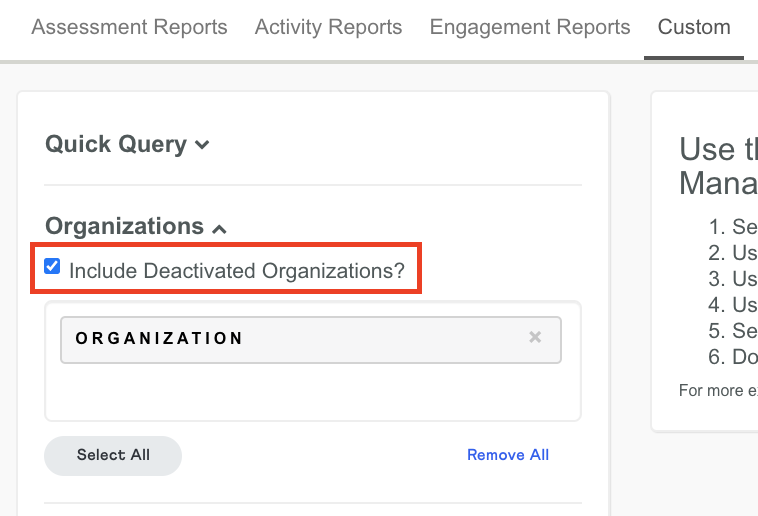Open the Assessment Reports tab
The image size is (758, 516).
(129, 27)
